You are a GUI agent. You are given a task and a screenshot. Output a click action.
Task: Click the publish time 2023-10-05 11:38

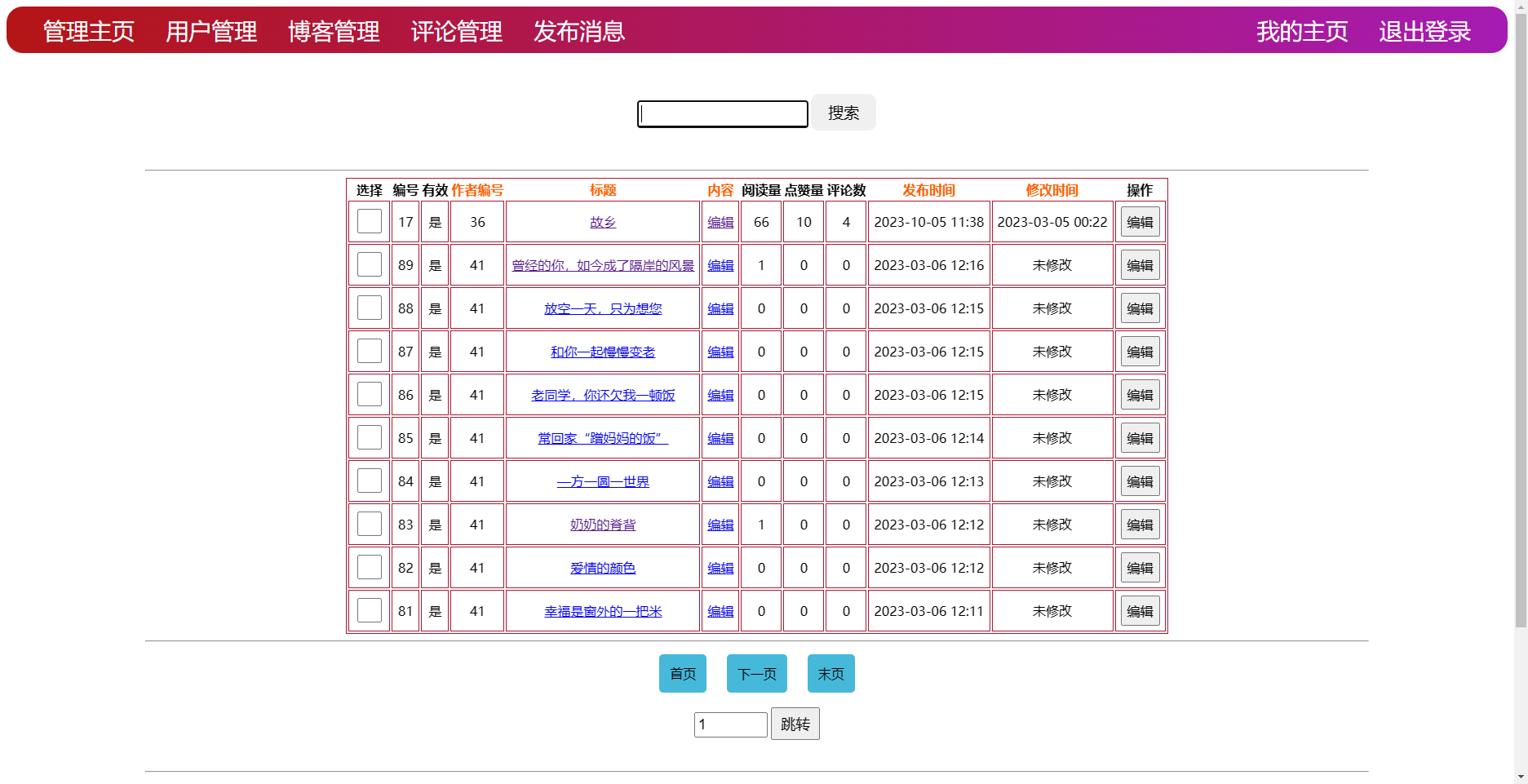click(928, 222)
